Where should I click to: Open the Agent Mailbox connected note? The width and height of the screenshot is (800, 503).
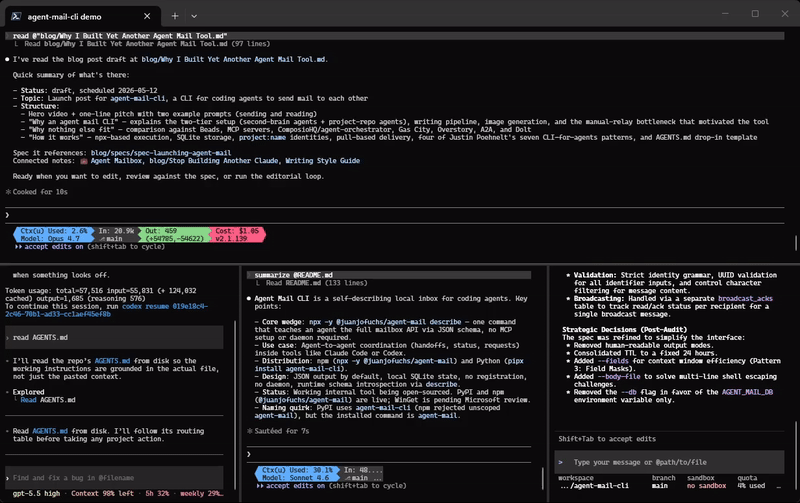(x=116, y=161)
